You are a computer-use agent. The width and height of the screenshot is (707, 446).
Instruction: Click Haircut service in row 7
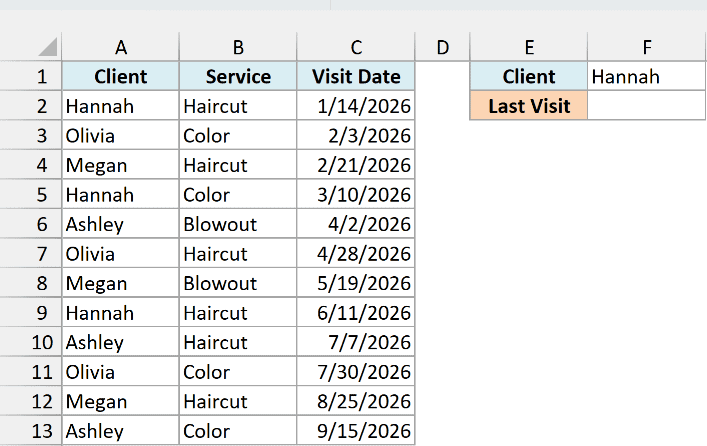coord(238,253)
